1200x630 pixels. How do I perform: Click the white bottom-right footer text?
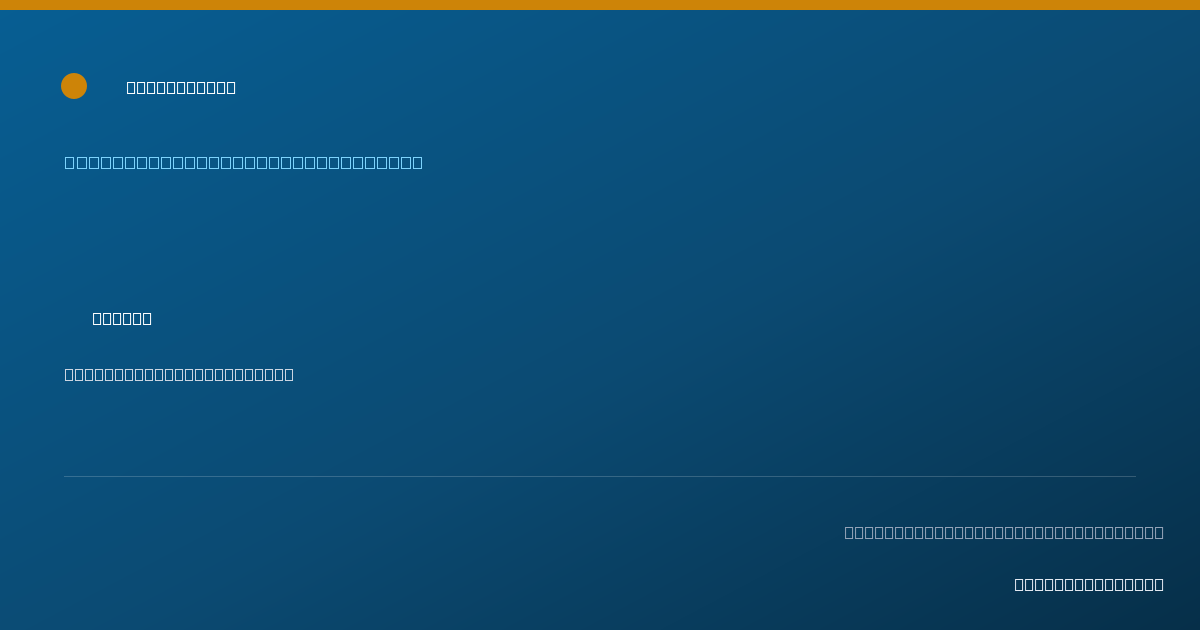tap(1089, 584)
